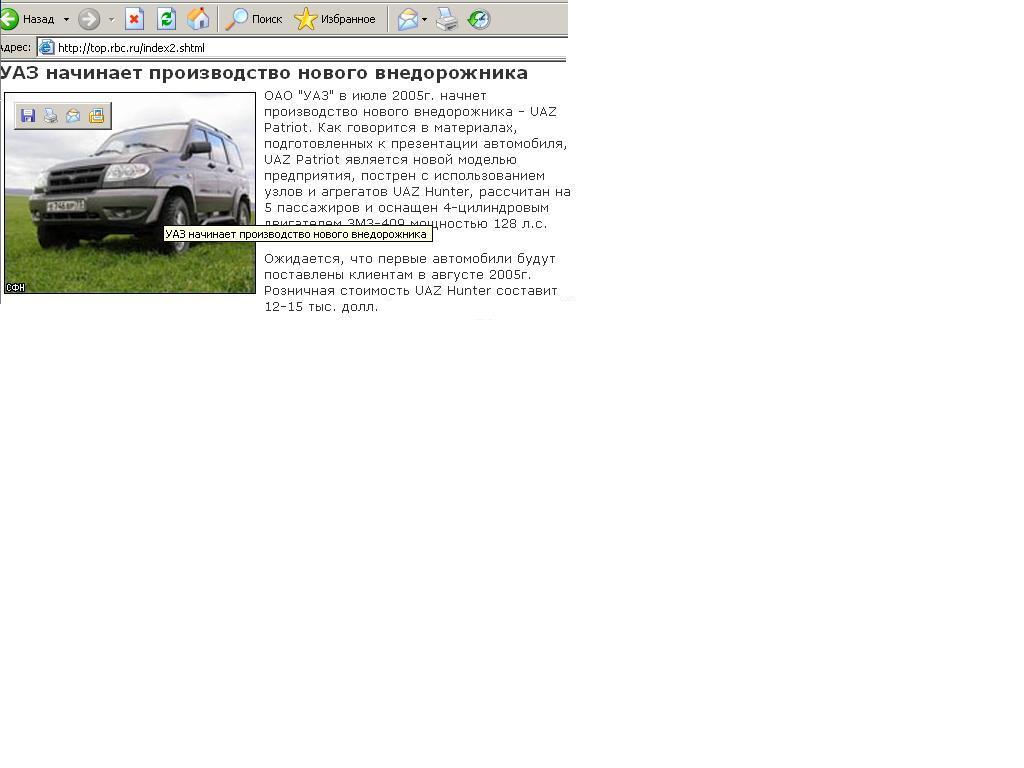Save the image via floating toolbar
Screen dimensions: 1024x768
pyautogui.click(x=28, y=116)
